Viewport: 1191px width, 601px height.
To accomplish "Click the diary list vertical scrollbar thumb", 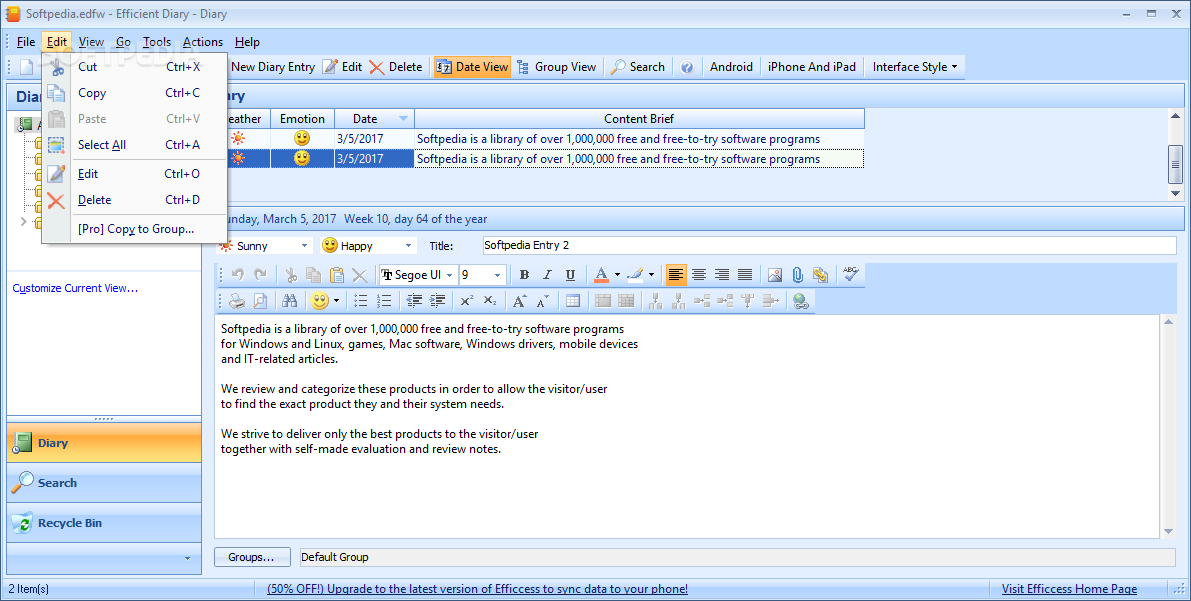I will pyautogui.click(x=1176, y=164).
